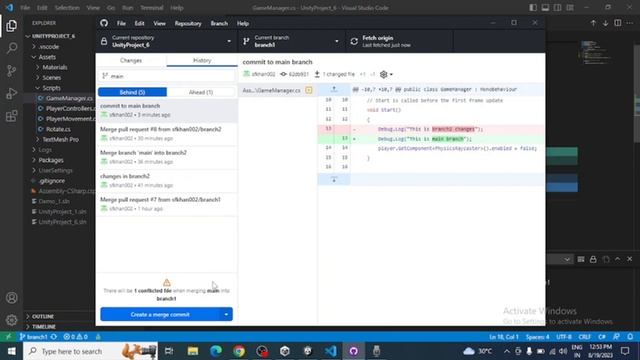
Task: Expand diff context downward arrow
Action: pyautogui.click(x=334, y=180)
